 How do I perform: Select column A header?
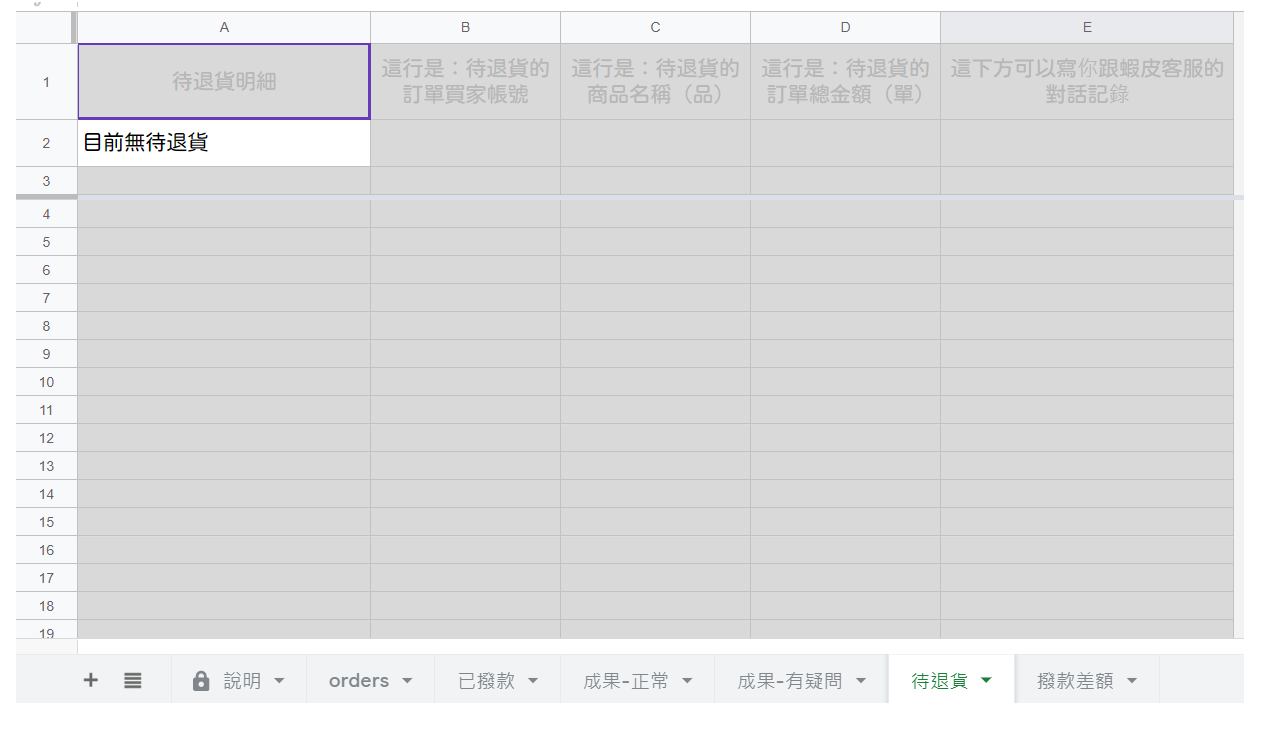224,28
